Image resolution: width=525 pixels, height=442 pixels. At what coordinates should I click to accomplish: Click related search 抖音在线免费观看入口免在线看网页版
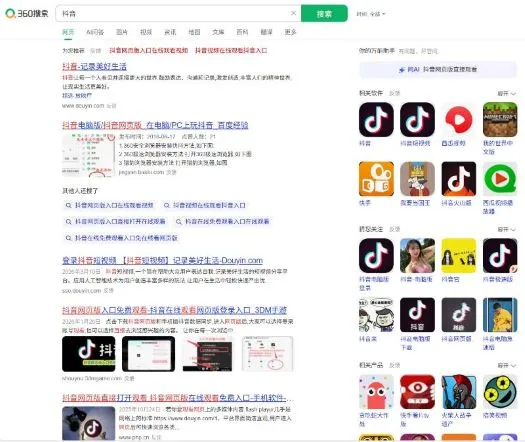(122, 238)
